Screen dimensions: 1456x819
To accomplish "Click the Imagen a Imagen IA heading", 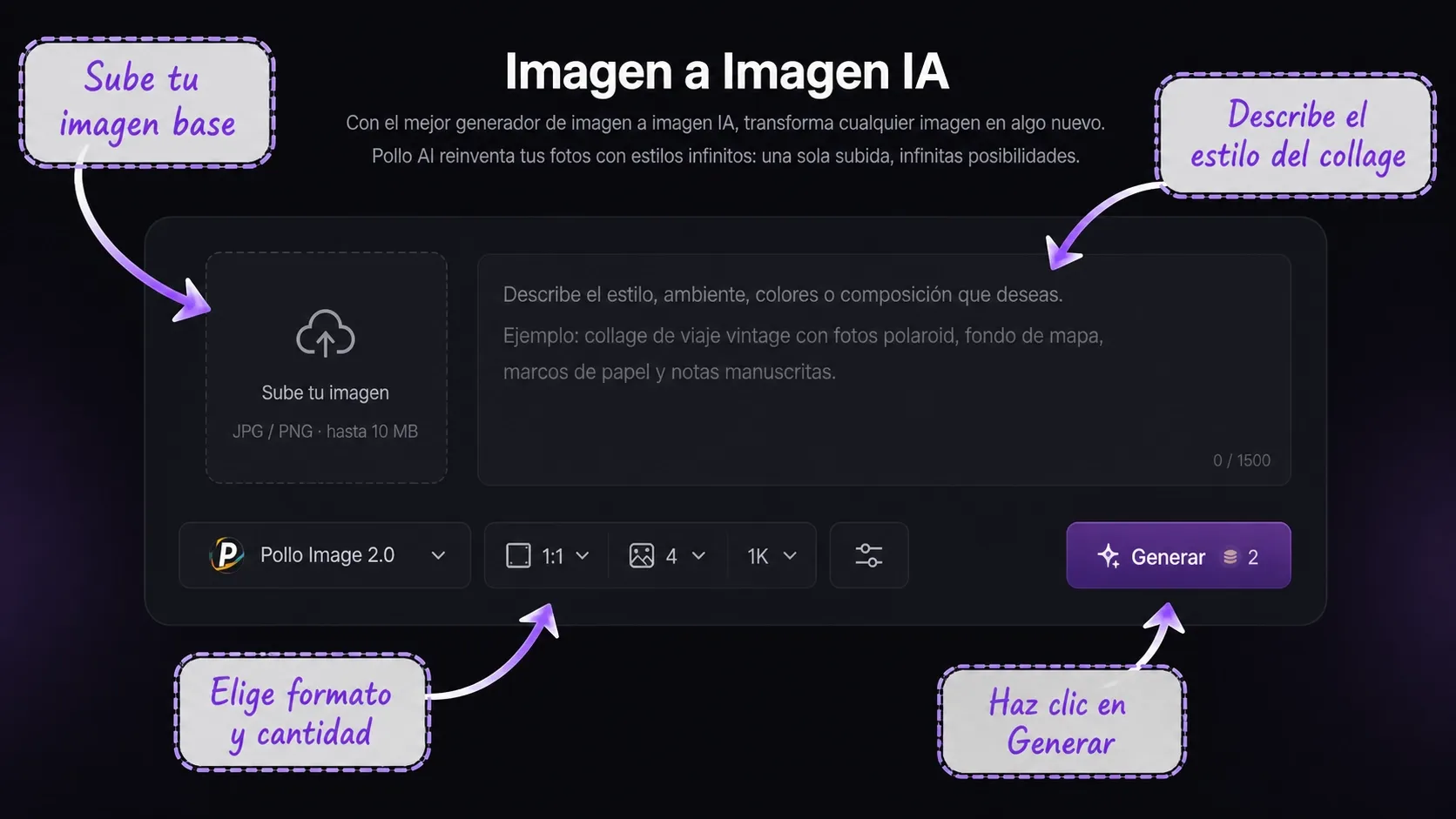I will (x=726, y=71).
